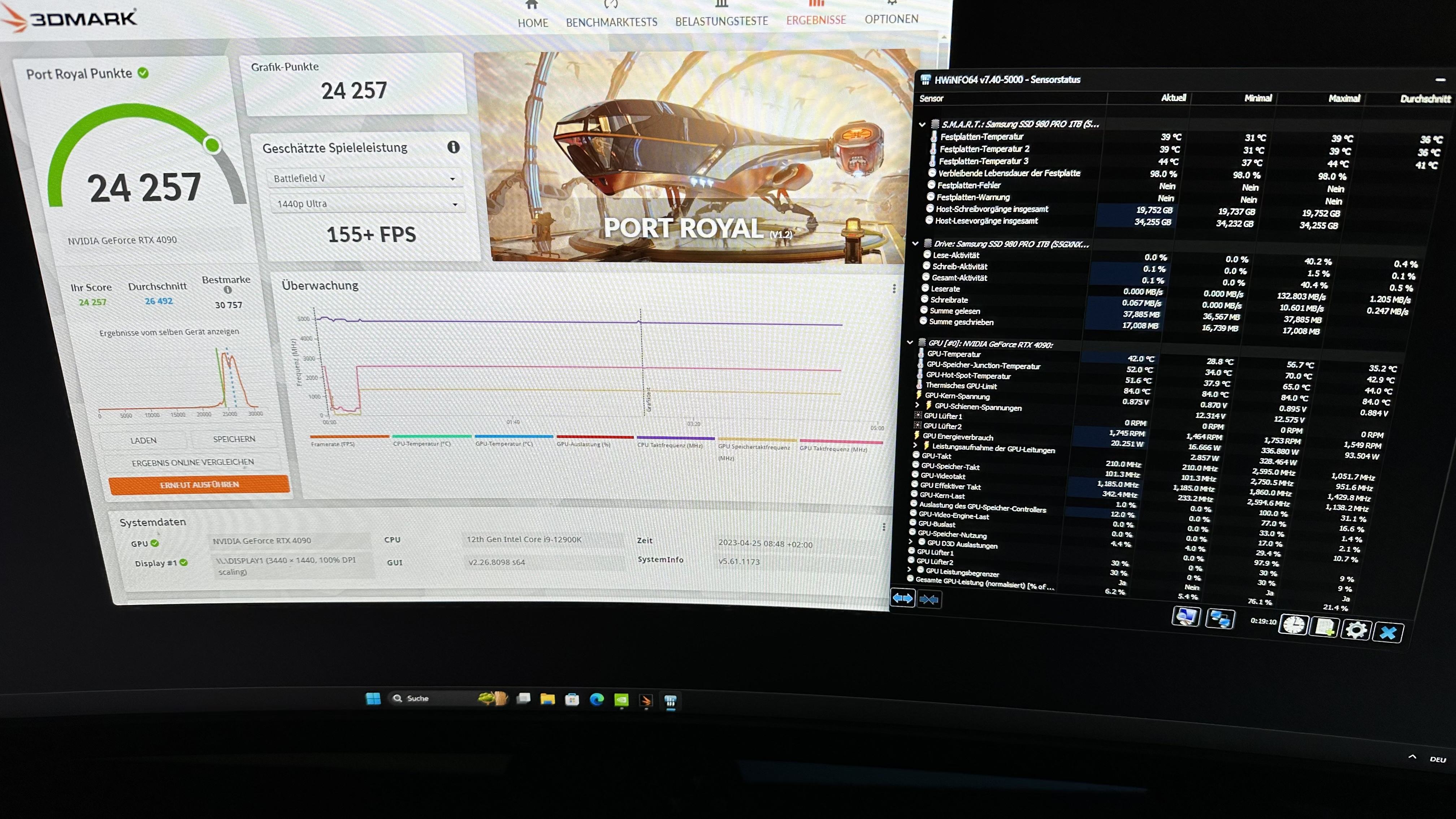Click Windows taskbar Suche field
The width and height of the screenshot is (1456, 819).
(418, 699)
